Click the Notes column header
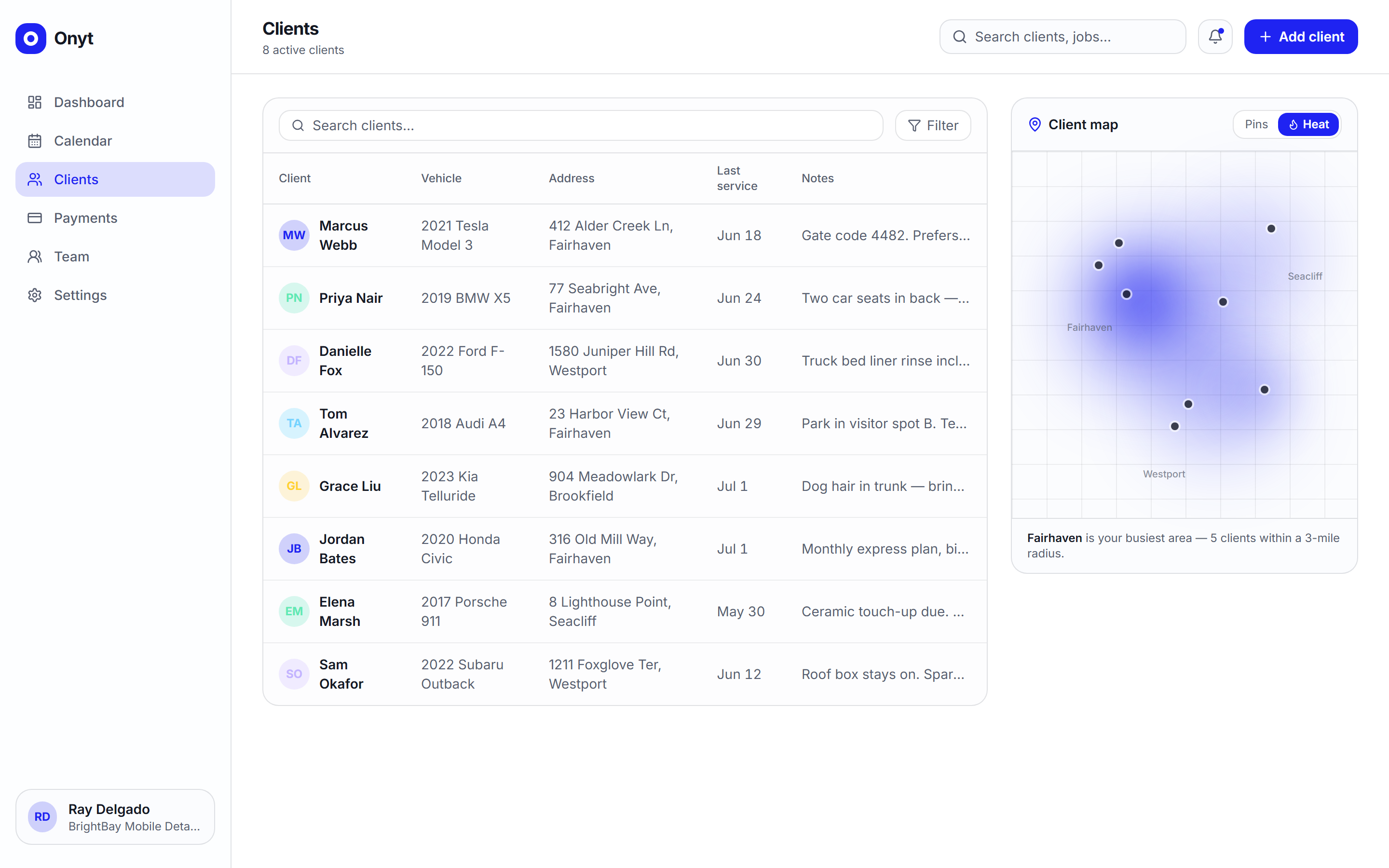This screenshot has height=868, width=1389. (817, 178)
